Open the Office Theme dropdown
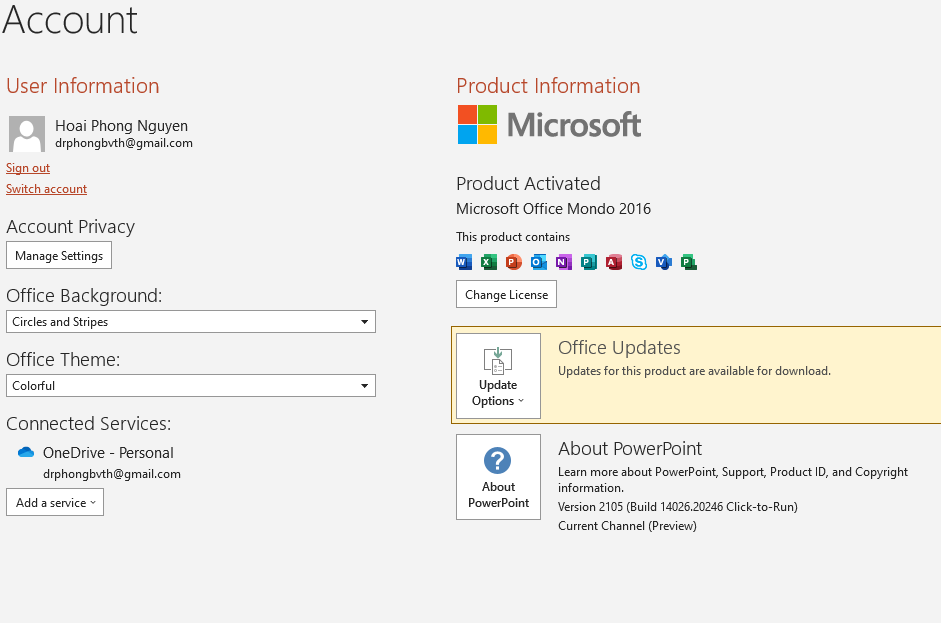Screen dimensions: 941x623 (x=191, y=385)
